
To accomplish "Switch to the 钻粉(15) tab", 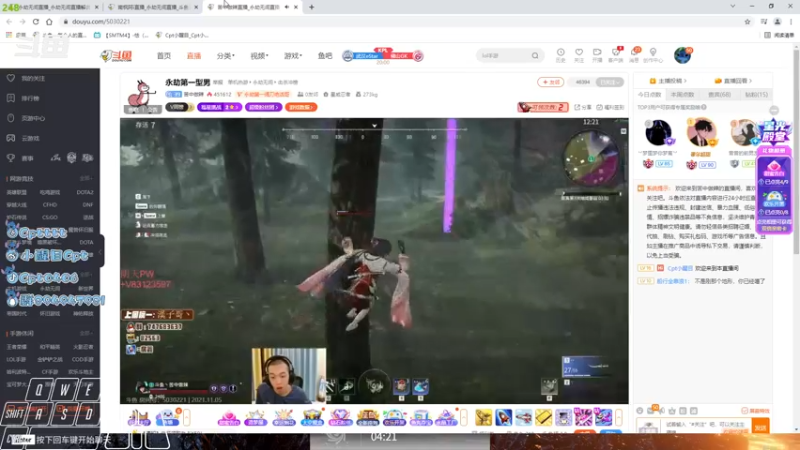I will 756,94.
